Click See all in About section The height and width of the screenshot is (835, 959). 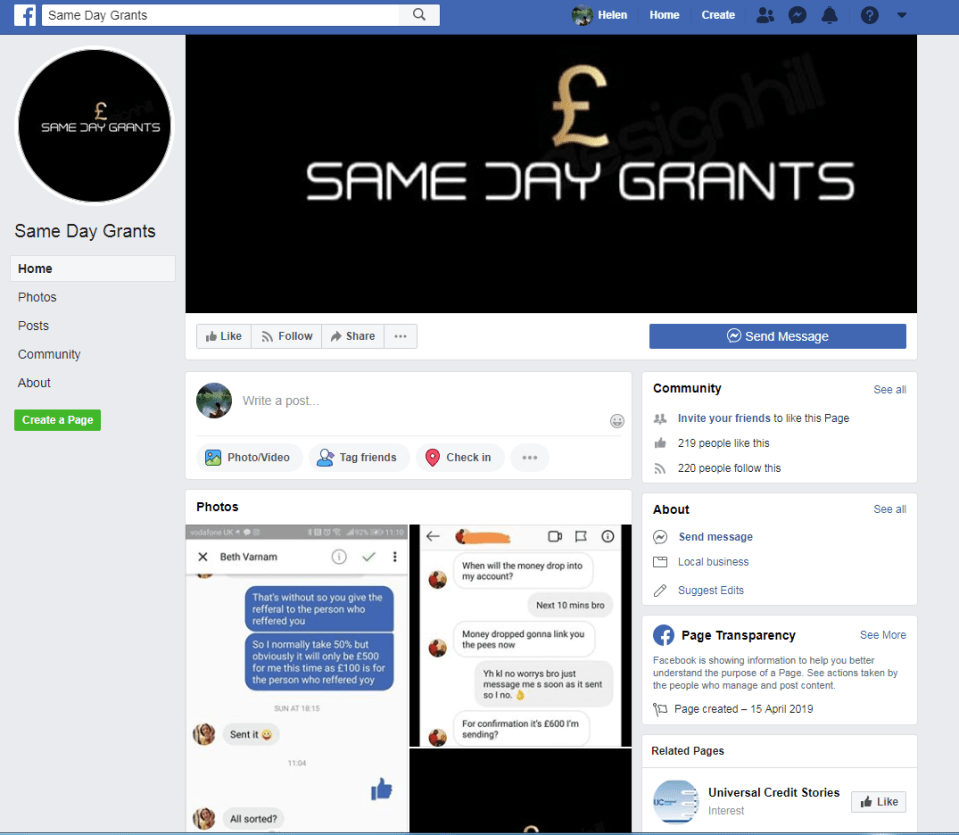[x=889, y=510]
